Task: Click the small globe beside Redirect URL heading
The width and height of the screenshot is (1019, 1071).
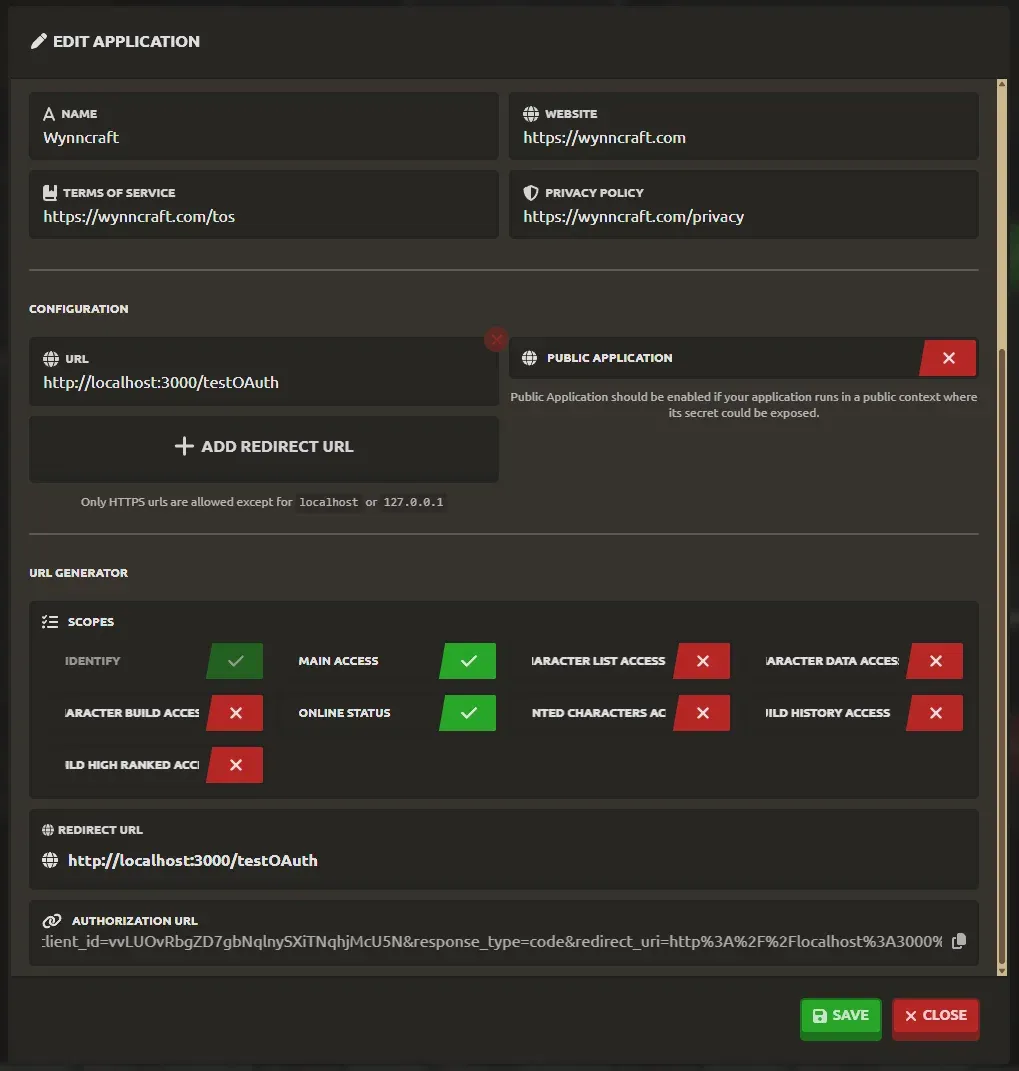Action: [48, 830]
